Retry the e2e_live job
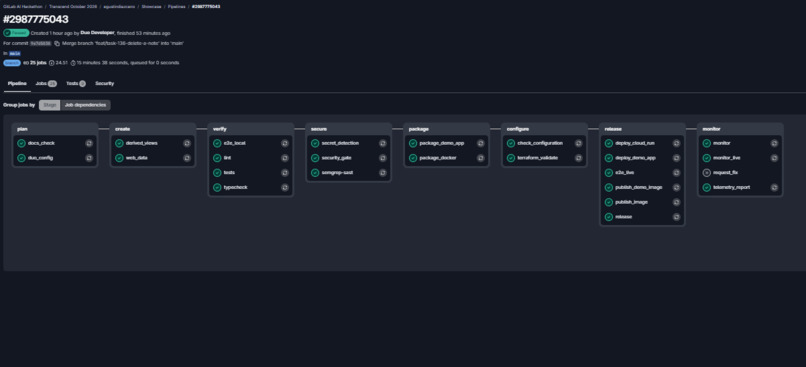806x367 pixels. [x=676, y=173]
